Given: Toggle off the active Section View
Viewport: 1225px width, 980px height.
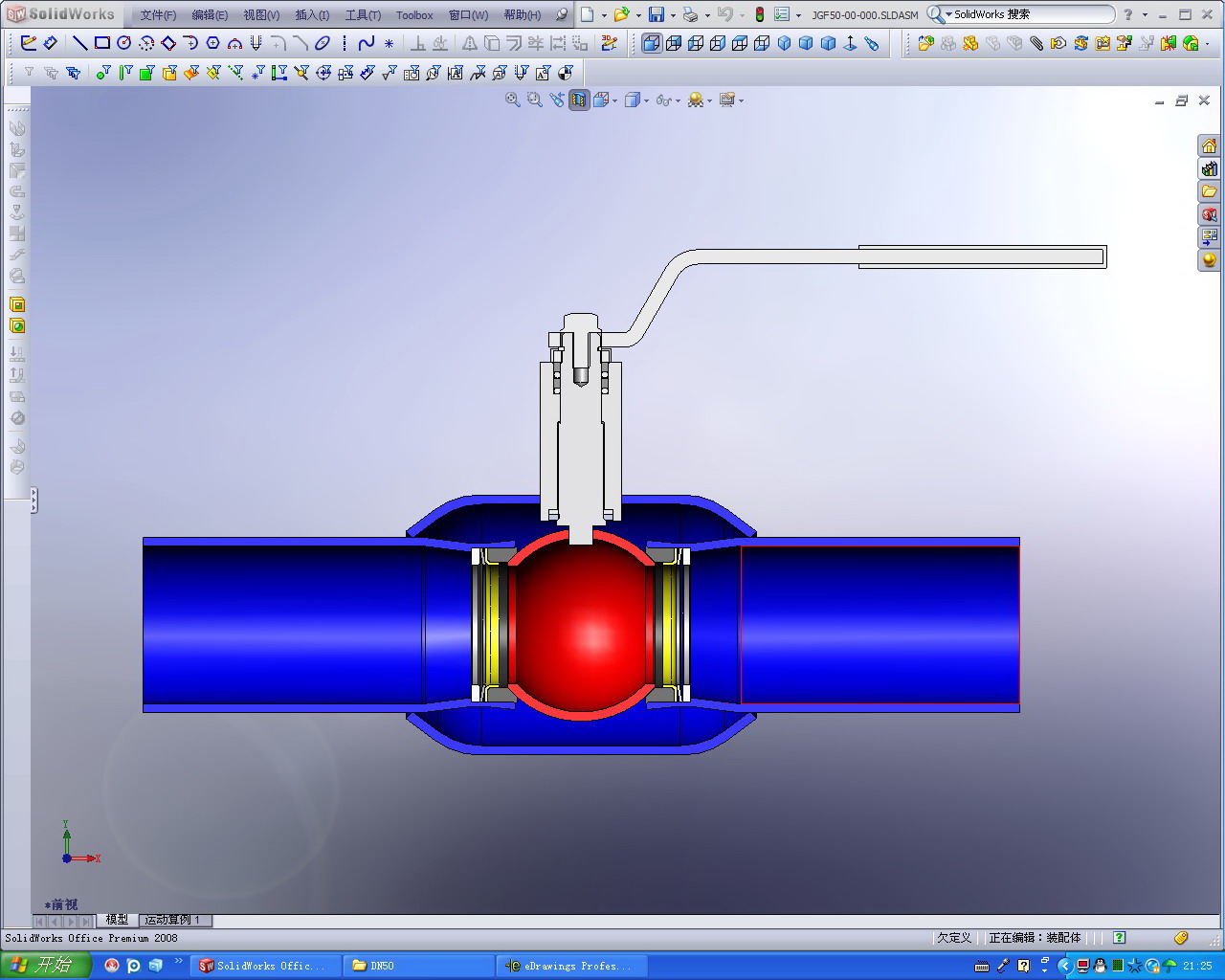Looking at the screenshot, I should [578, 100].
